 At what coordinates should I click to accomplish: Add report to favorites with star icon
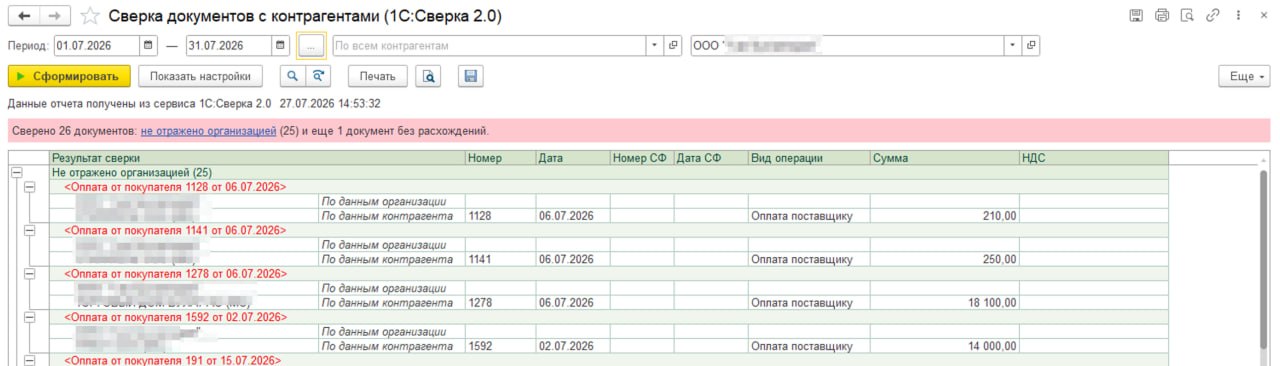(90, 16)
